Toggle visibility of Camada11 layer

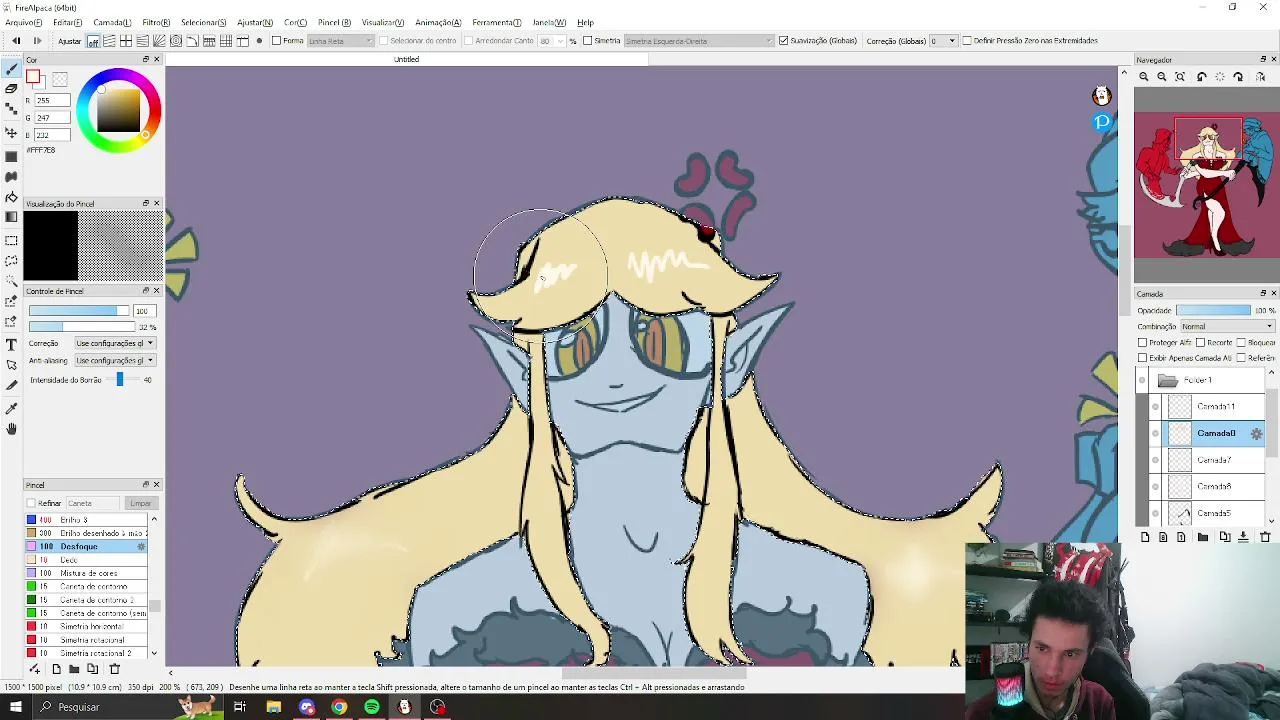[1155, 407]
